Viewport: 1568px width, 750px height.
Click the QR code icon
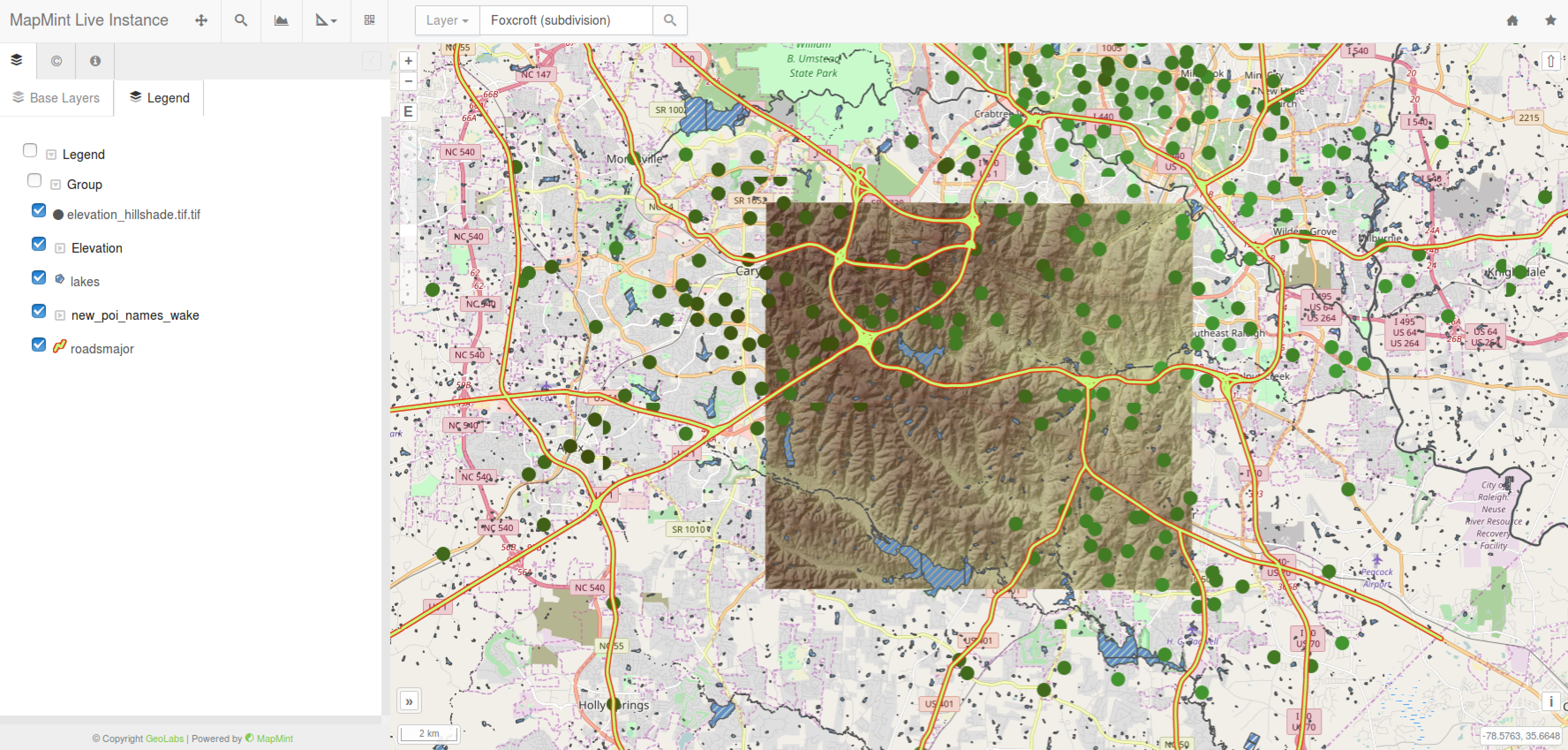(369, 21)
